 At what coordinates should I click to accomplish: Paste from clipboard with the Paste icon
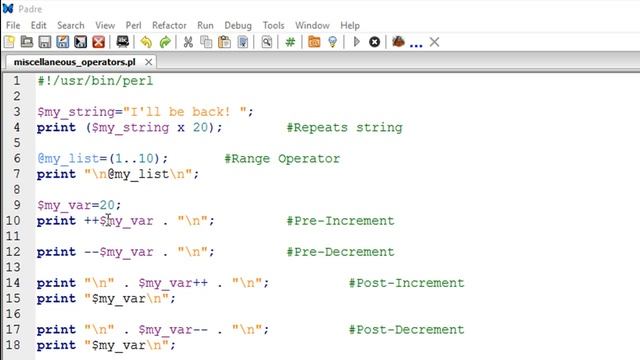tap(224, 42)
